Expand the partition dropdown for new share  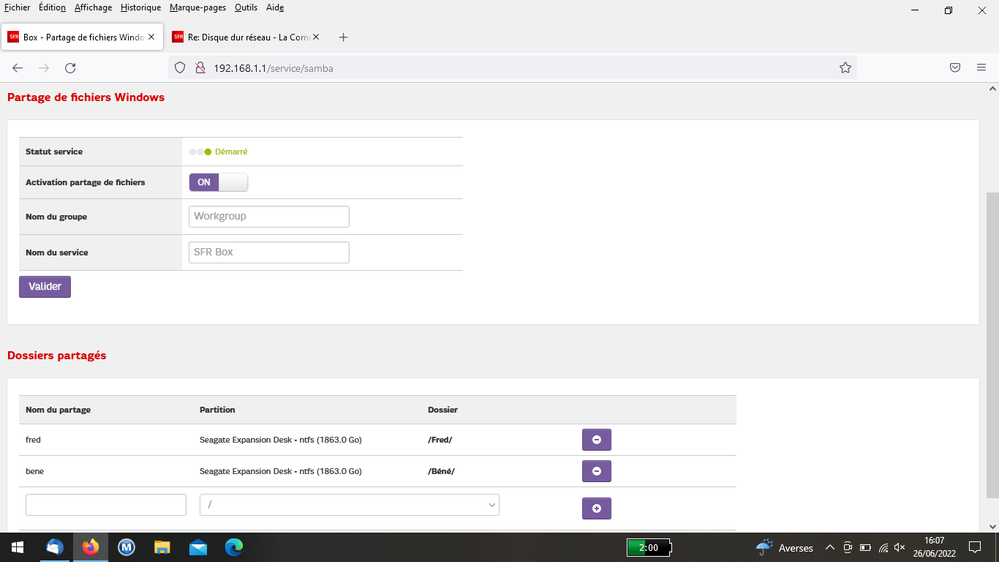tap(349, 505)
